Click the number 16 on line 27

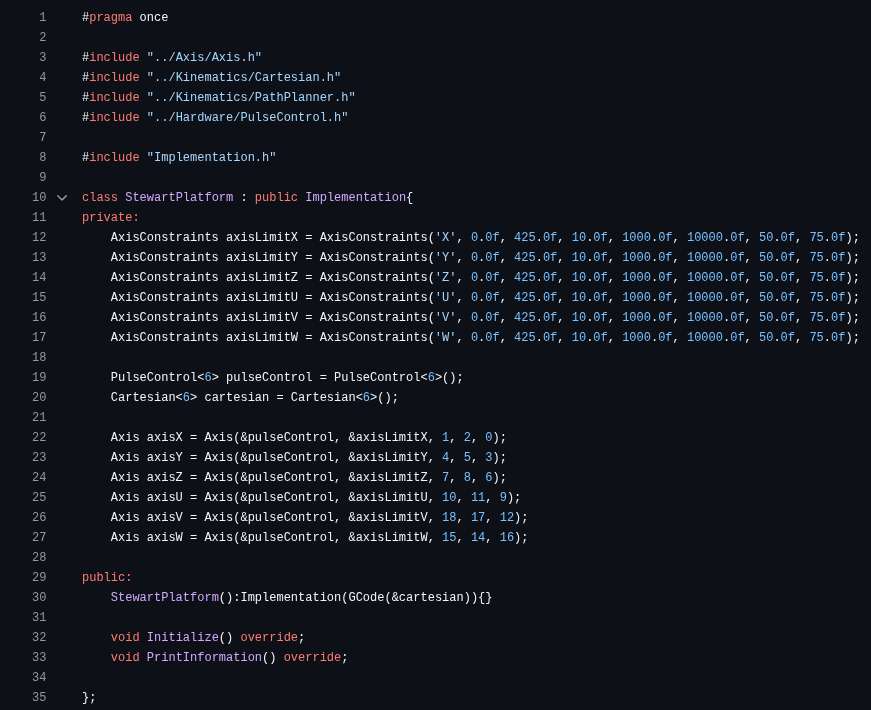[507, 537]
